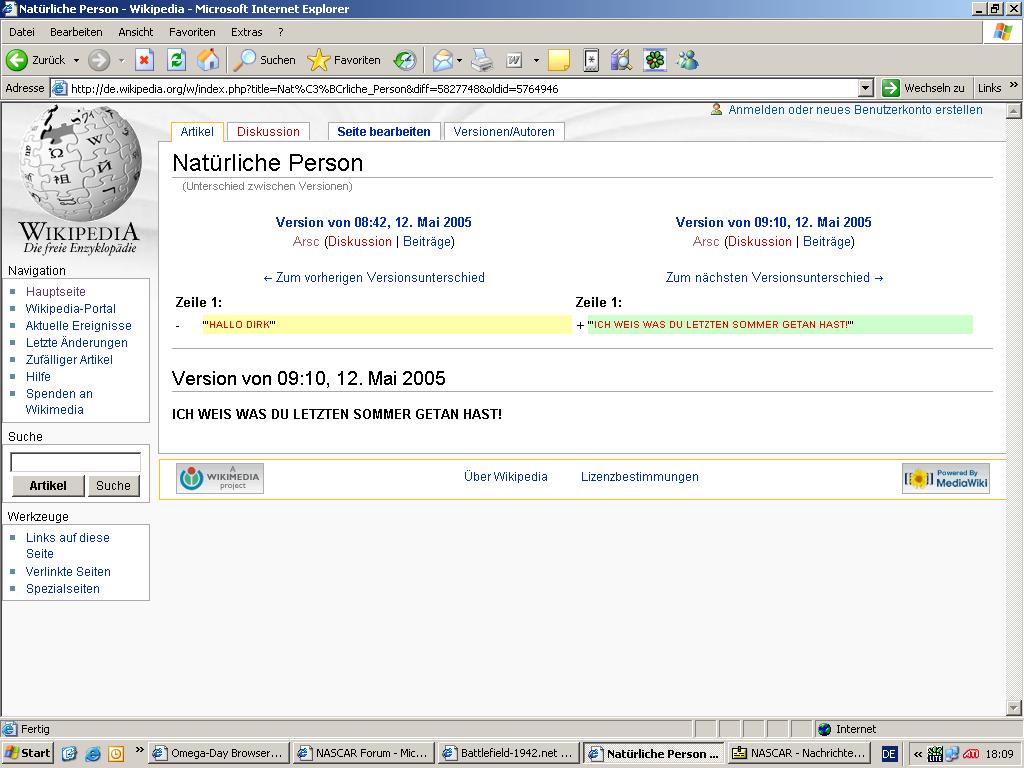Open Version von 08:42, 12. Mai 2005
This screenshot has width=1024, height=768.
[374, 222]
